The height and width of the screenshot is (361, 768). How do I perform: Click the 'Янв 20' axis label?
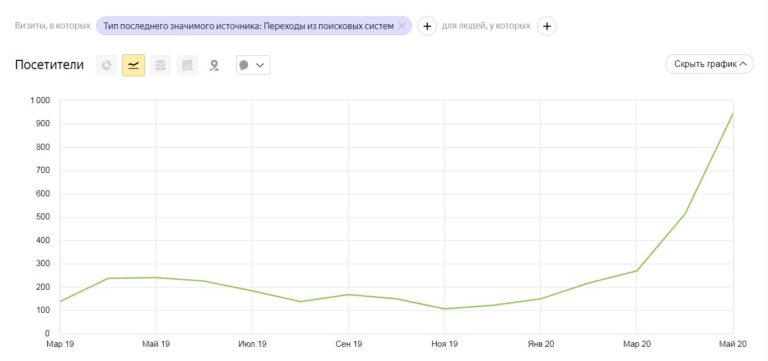coord(541,344)
